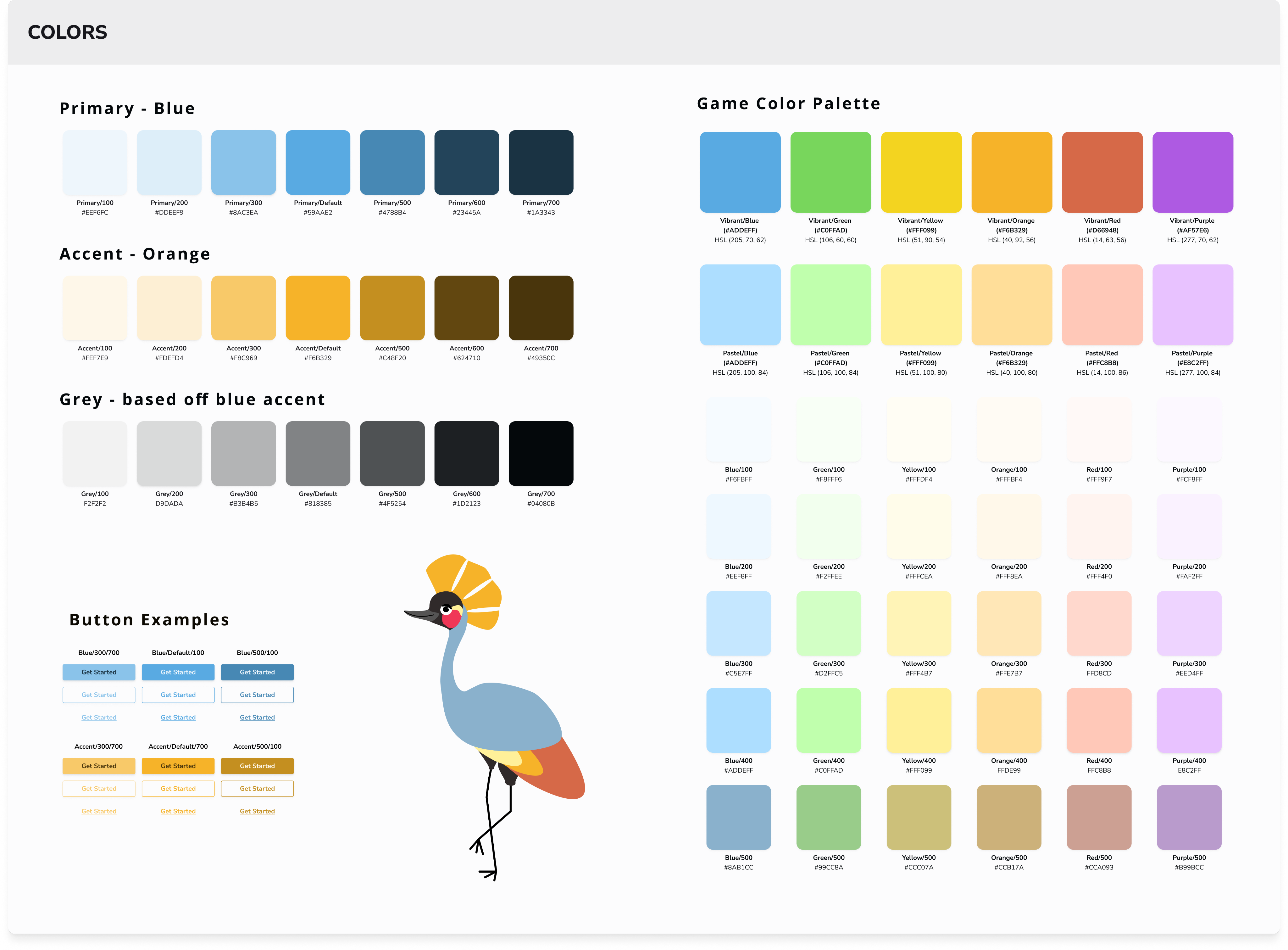The width and height of the screenshot is (1288, 950).
Task: Click the Pastel/Red palette swatch
Action: click(x=1102, y=305)
